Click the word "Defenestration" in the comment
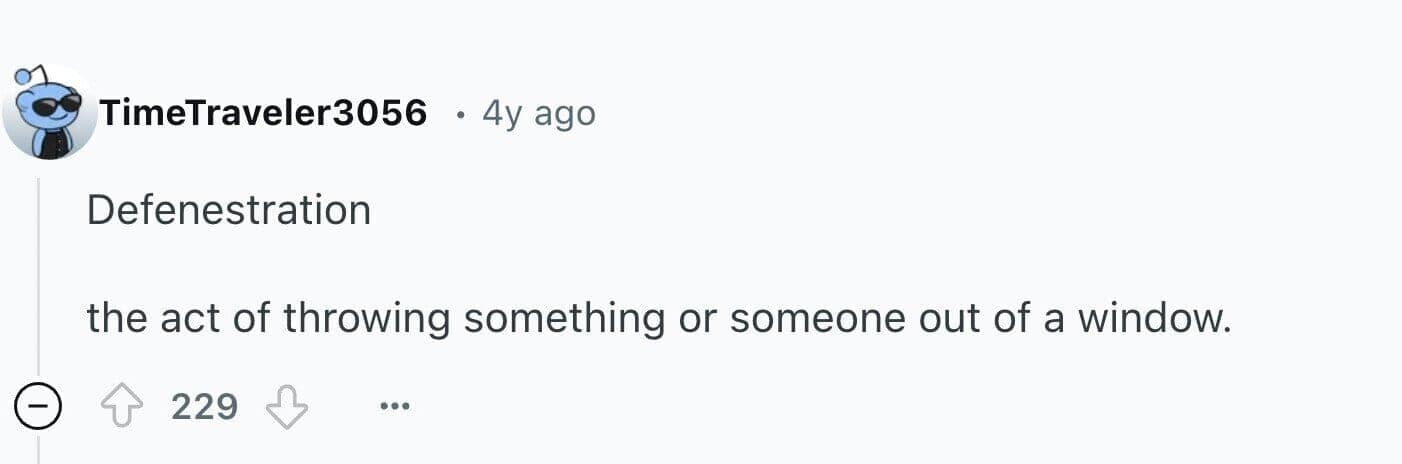1402x464 pixels. coord(228,210)
